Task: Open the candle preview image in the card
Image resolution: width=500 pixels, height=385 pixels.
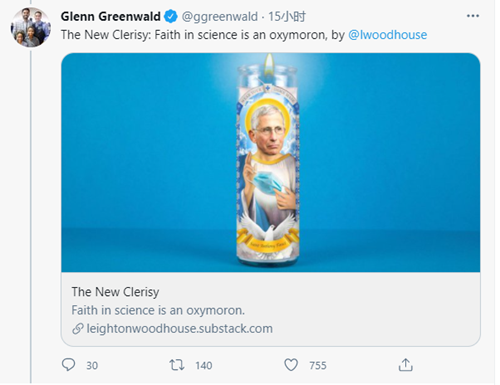Action: tap(271, 163)
